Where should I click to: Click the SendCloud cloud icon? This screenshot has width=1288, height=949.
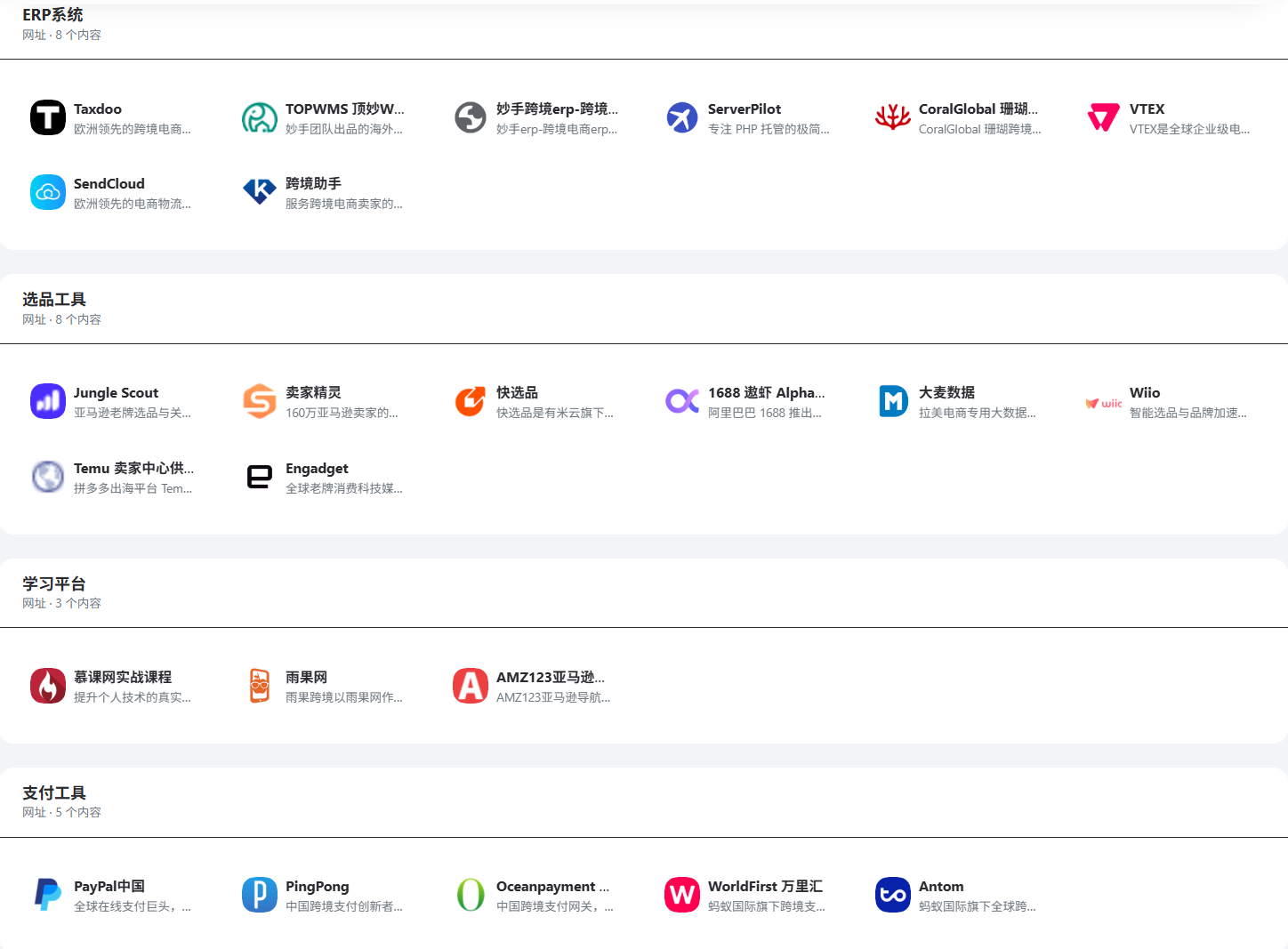(x=48, y=192)
